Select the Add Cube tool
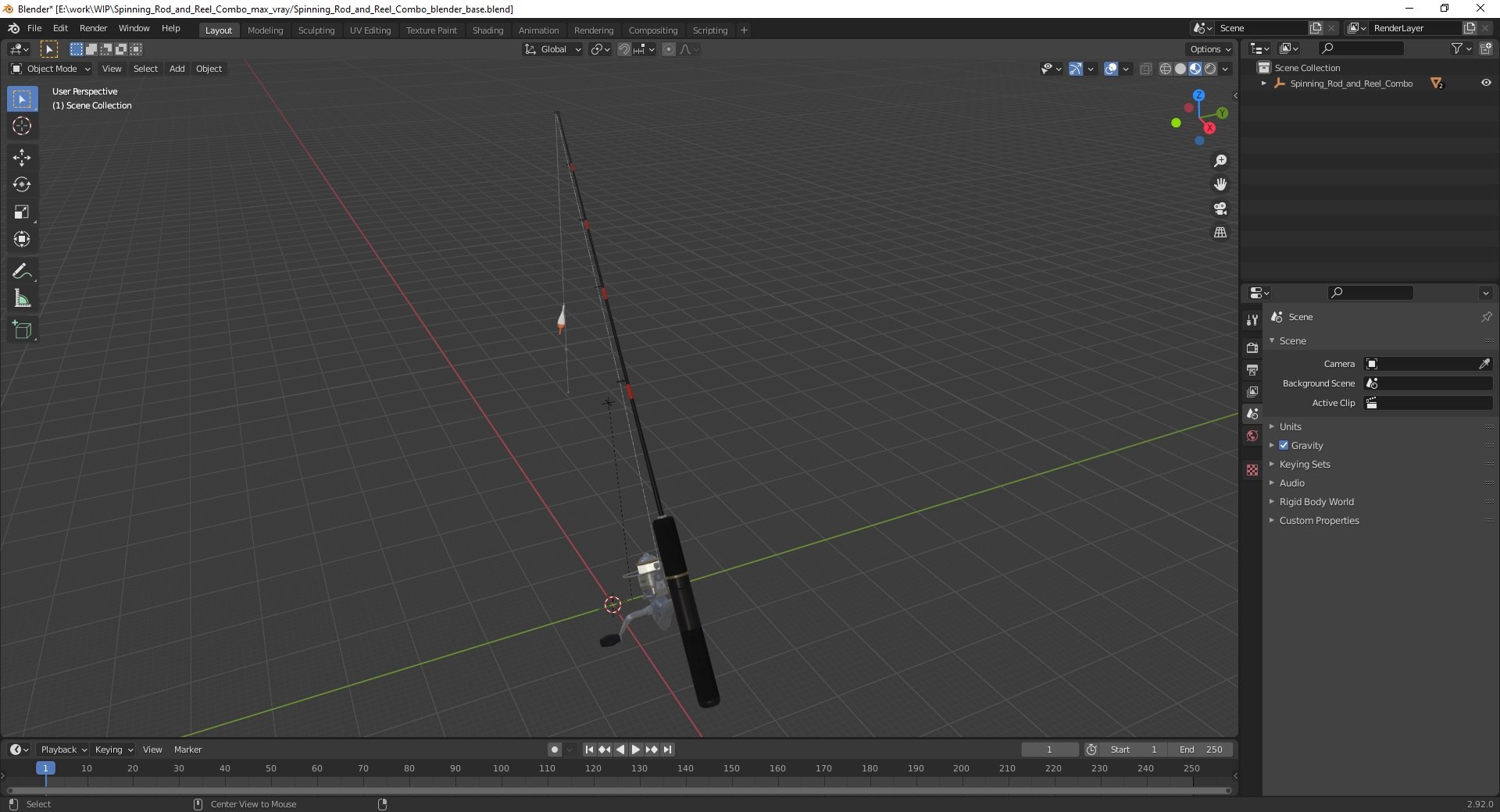 point(22,329)
